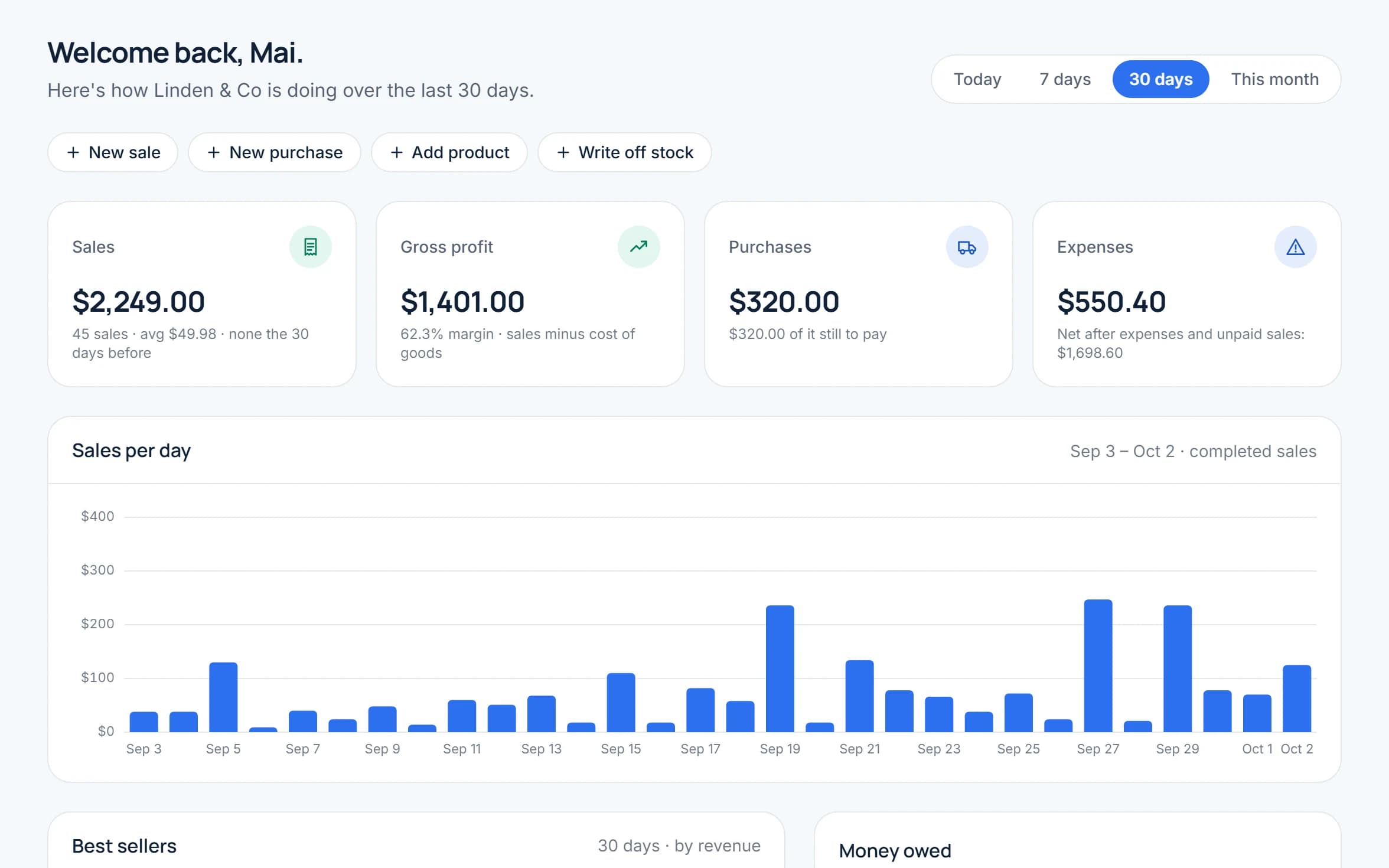This screenshot has height=868, width=1389.
Task: Click the warning triangle icon on Expenses card
Action: tap(1295, 247)
